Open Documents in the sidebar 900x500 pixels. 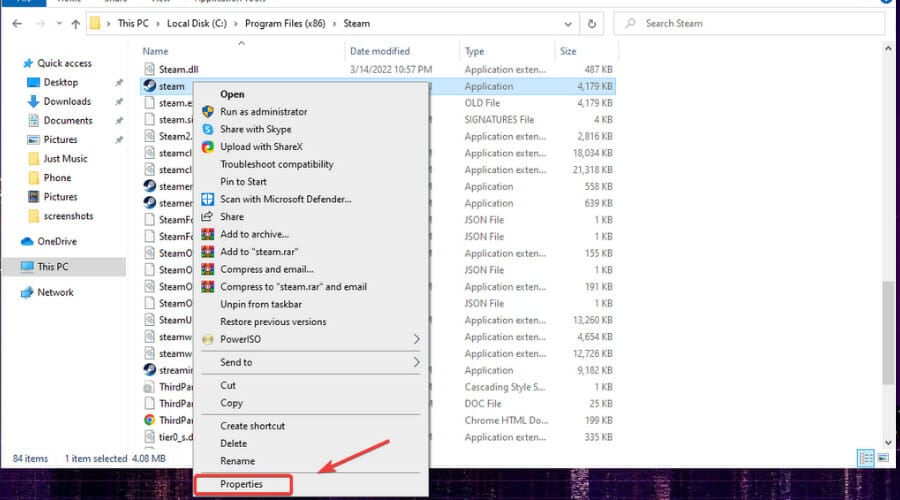coord(68,121)
